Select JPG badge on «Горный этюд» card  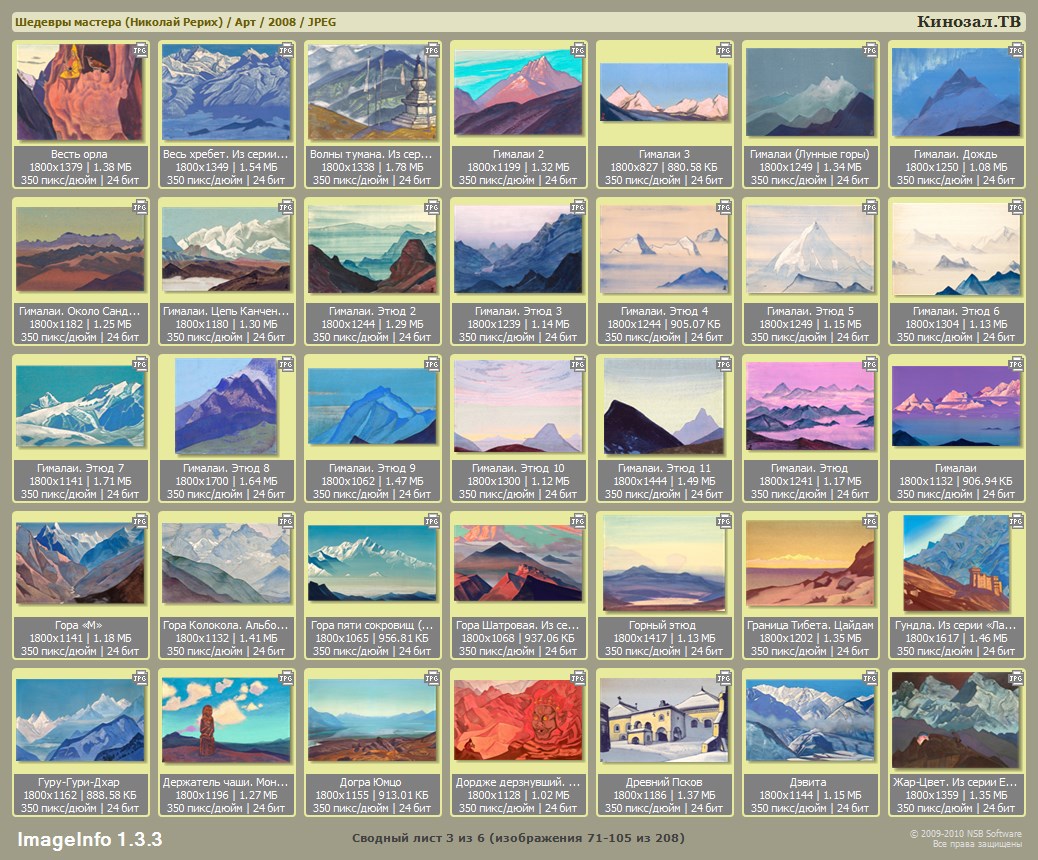coord(724,521)
